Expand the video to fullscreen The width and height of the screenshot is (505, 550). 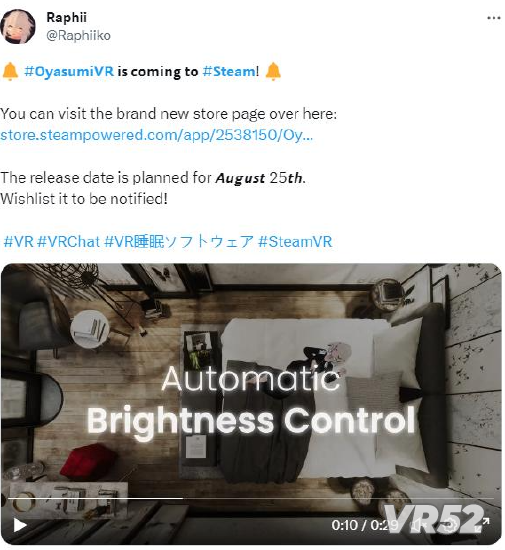482,525
